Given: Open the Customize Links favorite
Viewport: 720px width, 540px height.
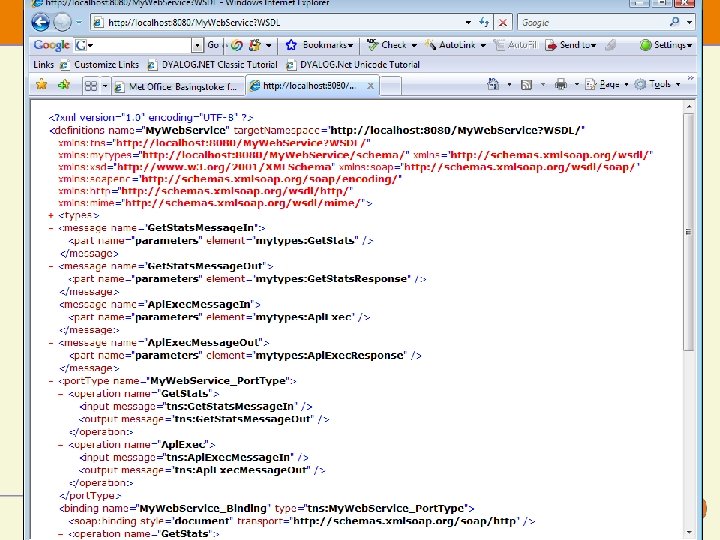Looking at the screenshot, I should (100, 65).
